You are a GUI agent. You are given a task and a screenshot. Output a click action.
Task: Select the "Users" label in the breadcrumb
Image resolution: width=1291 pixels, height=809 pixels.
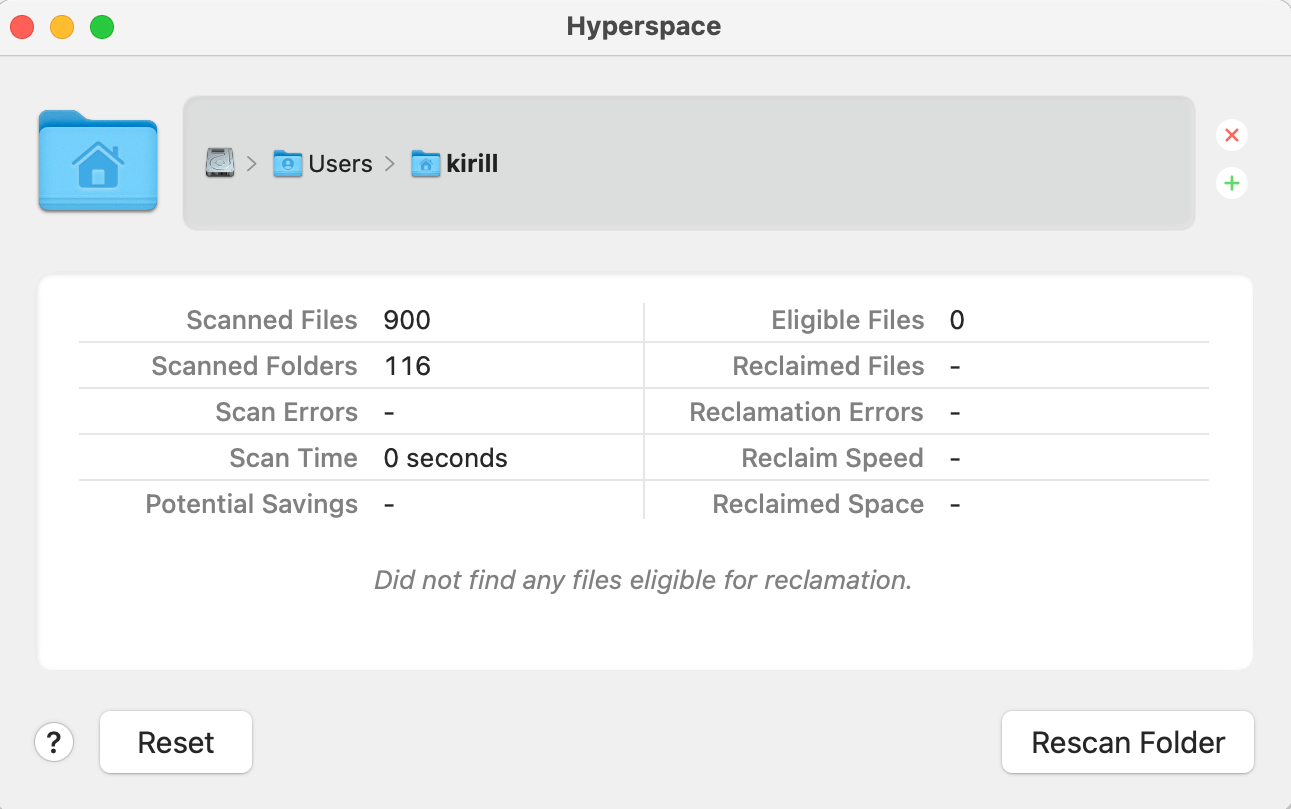coord(340,163)
